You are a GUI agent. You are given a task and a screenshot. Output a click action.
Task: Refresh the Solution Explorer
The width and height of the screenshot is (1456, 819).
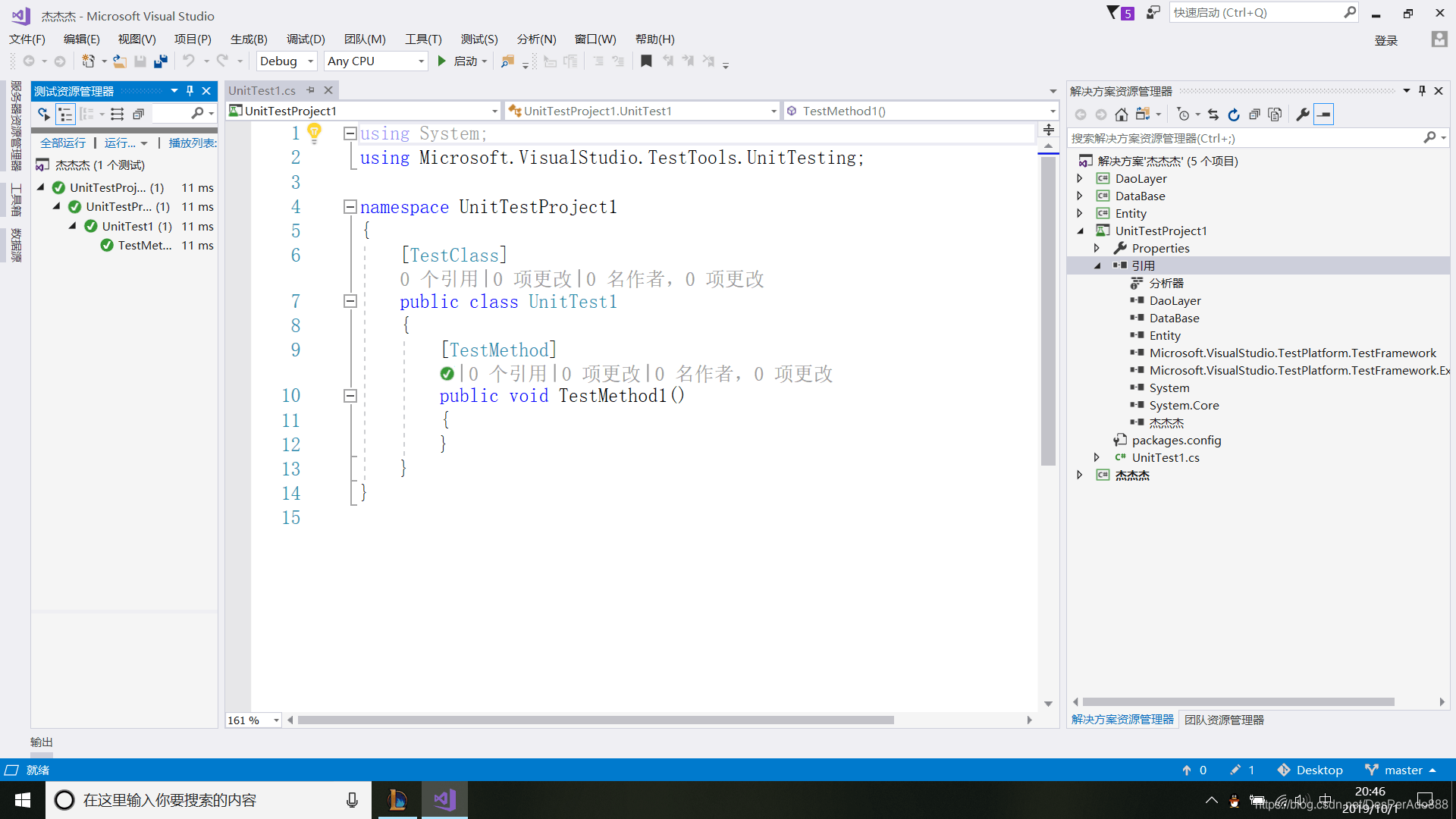[1234, 115]
